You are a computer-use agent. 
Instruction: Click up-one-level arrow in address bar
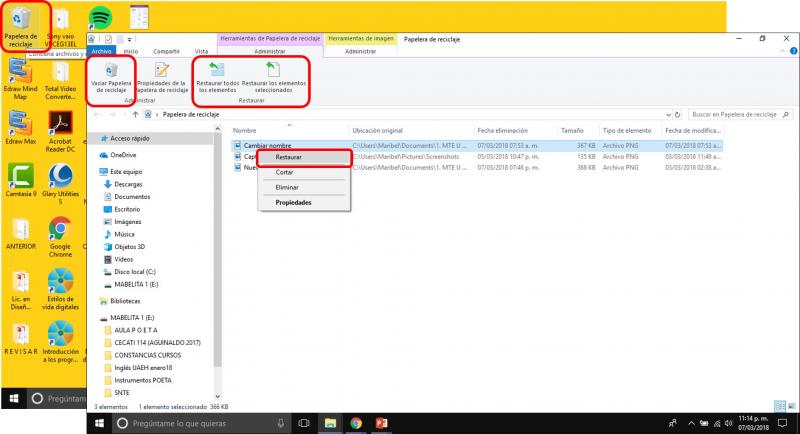[x=135, y=115]
